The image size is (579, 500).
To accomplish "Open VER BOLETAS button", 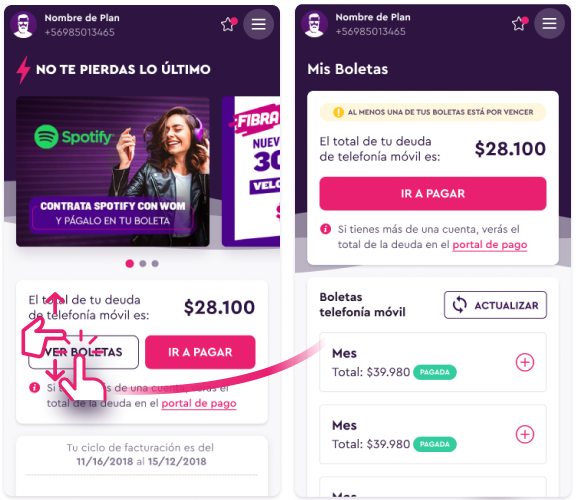I will pos(83,352).
